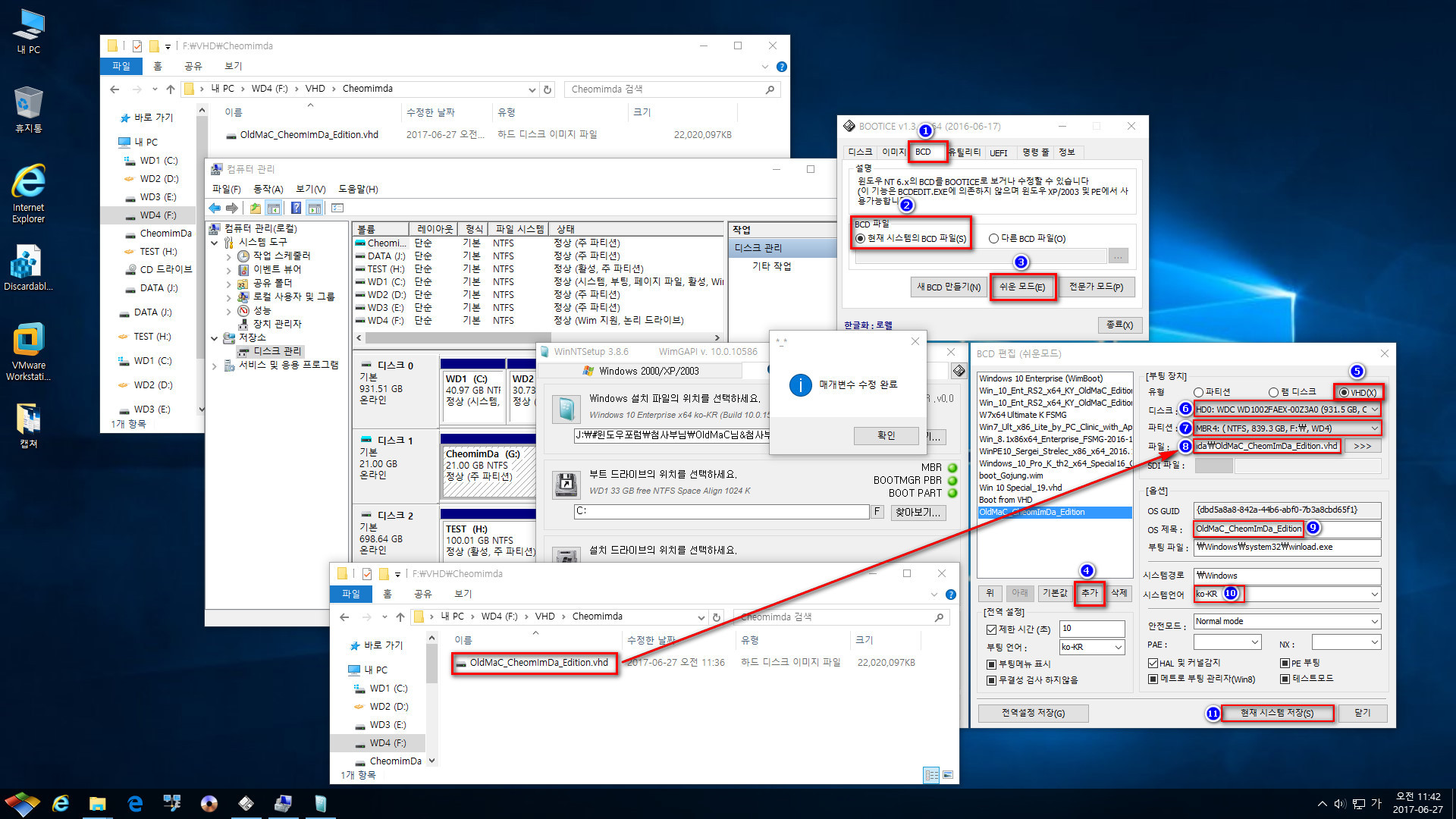
Task: Open NX dropdown in BCD editor
Action: 1346,642
